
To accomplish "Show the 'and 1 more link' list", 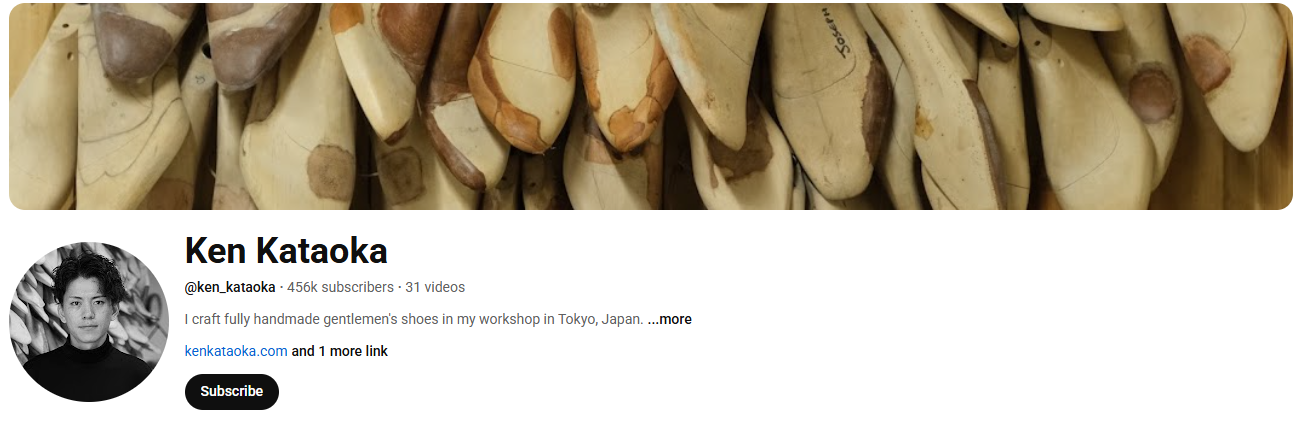I will (340, 351).
